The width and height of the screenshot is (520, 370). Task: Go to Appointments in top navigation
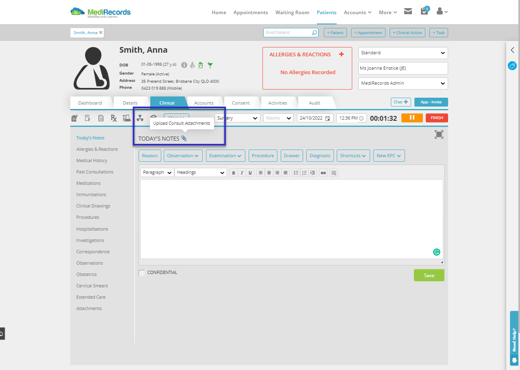[251, 12]
